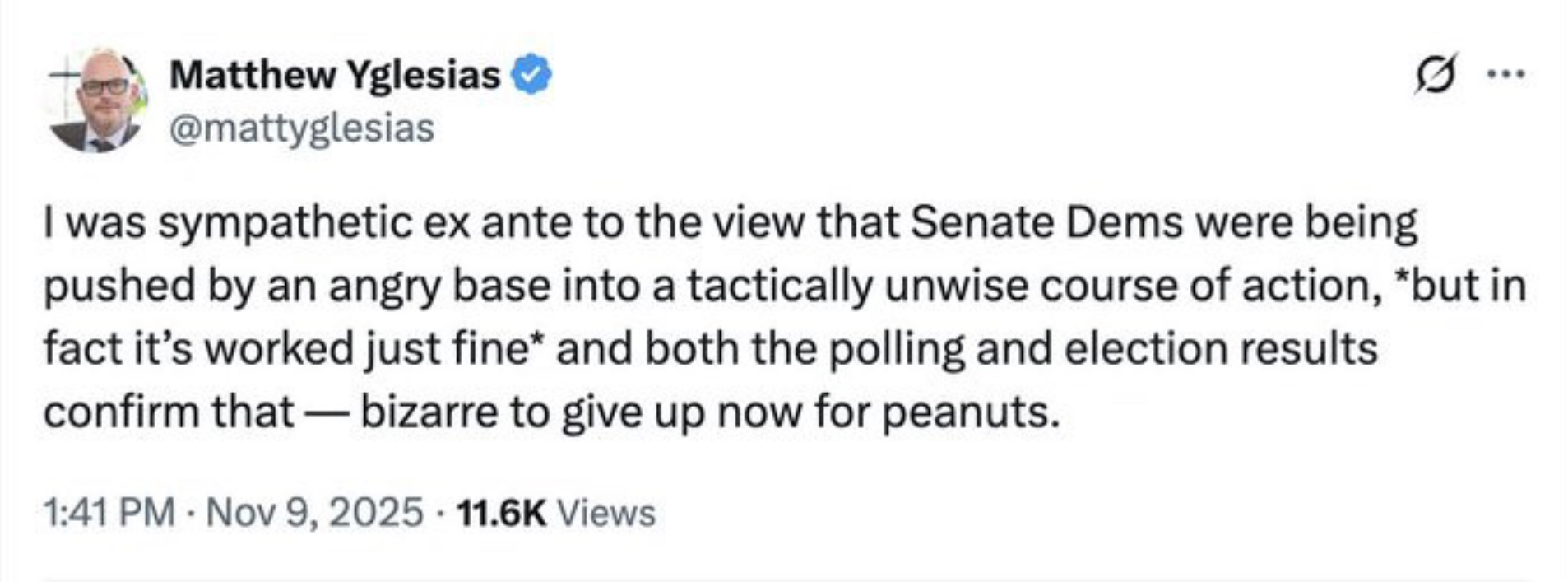Click the Matthew Yglesias display name
The width and height of the screenshot is (1568, 582).
(334, 75)
